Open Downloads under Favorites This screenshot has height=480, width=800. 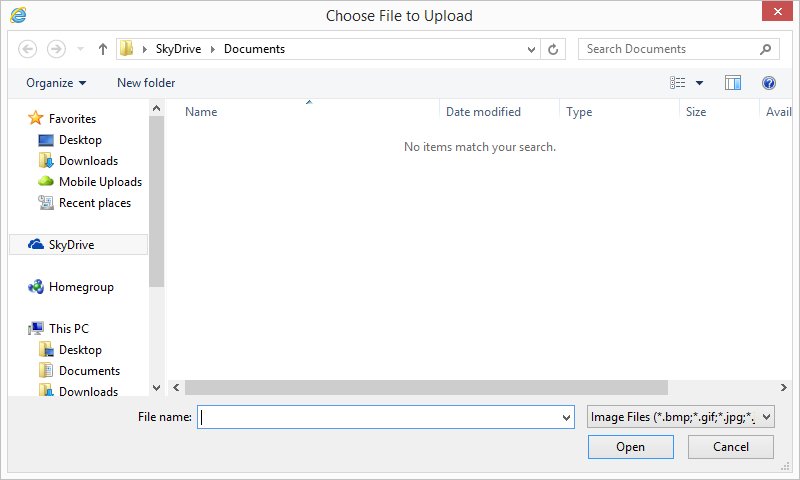[x=88, y=161]
